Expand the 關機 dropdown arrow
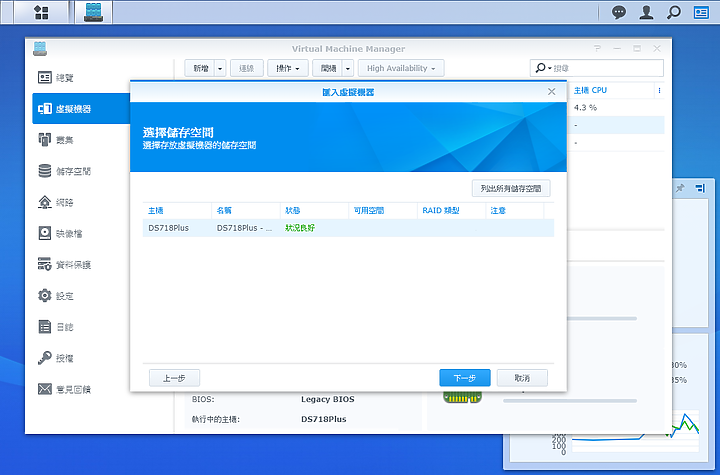The height and width of the screenshot is (475, 720). (348, 68)
